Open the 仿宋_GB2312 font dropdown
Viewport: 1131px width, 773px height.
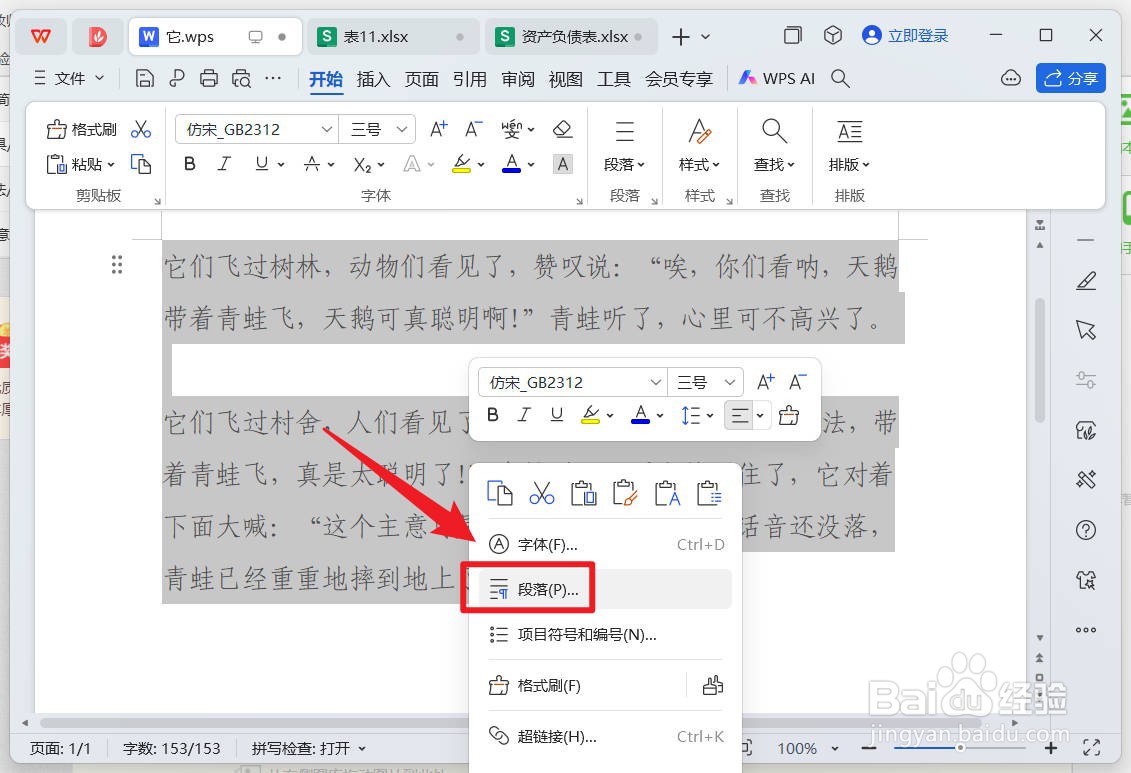(x=328, y=129)
